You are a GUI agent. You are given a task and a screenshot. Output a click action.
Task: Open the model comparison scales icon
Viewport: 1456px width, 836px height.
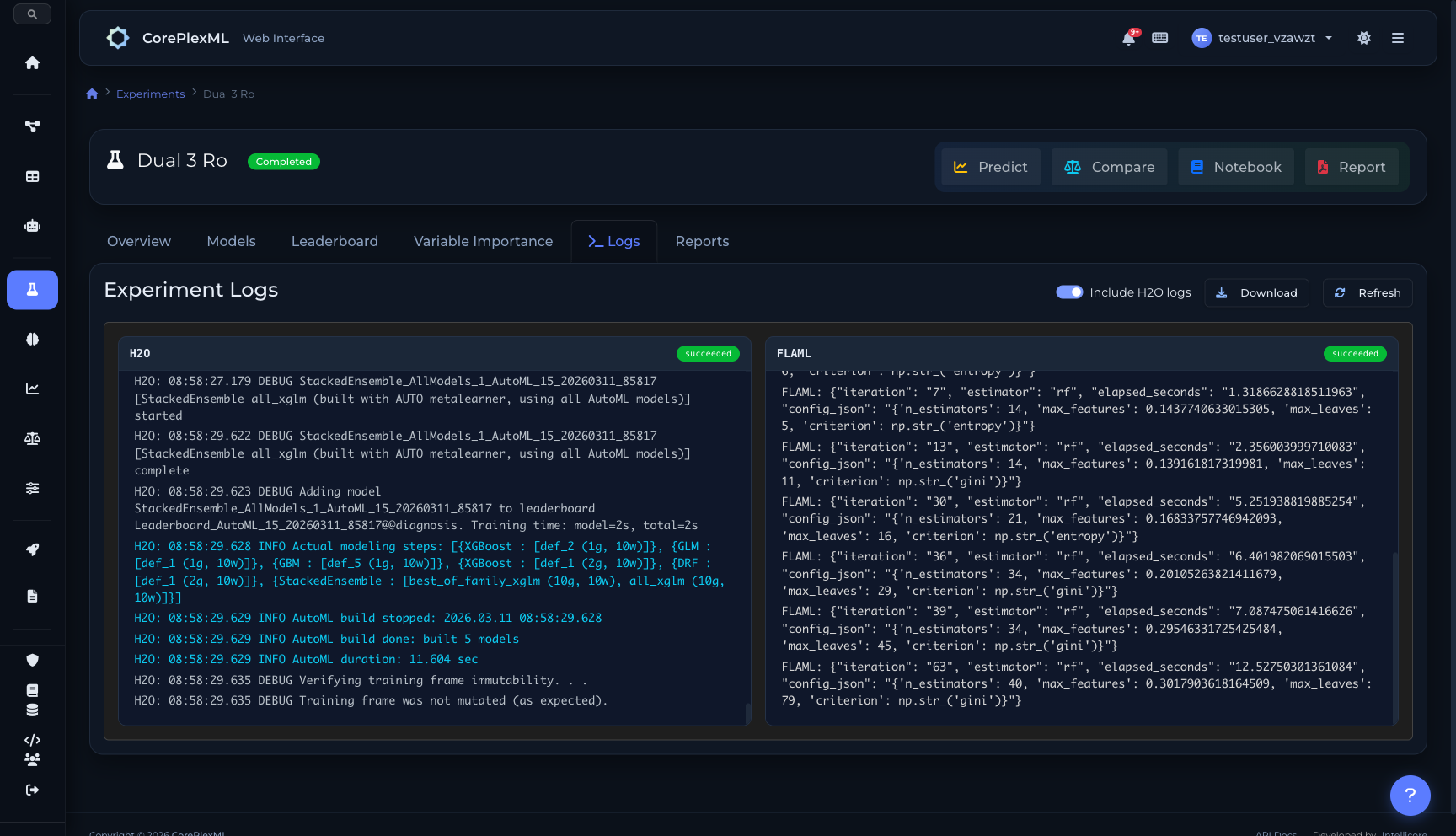click(x=32, y=438)
